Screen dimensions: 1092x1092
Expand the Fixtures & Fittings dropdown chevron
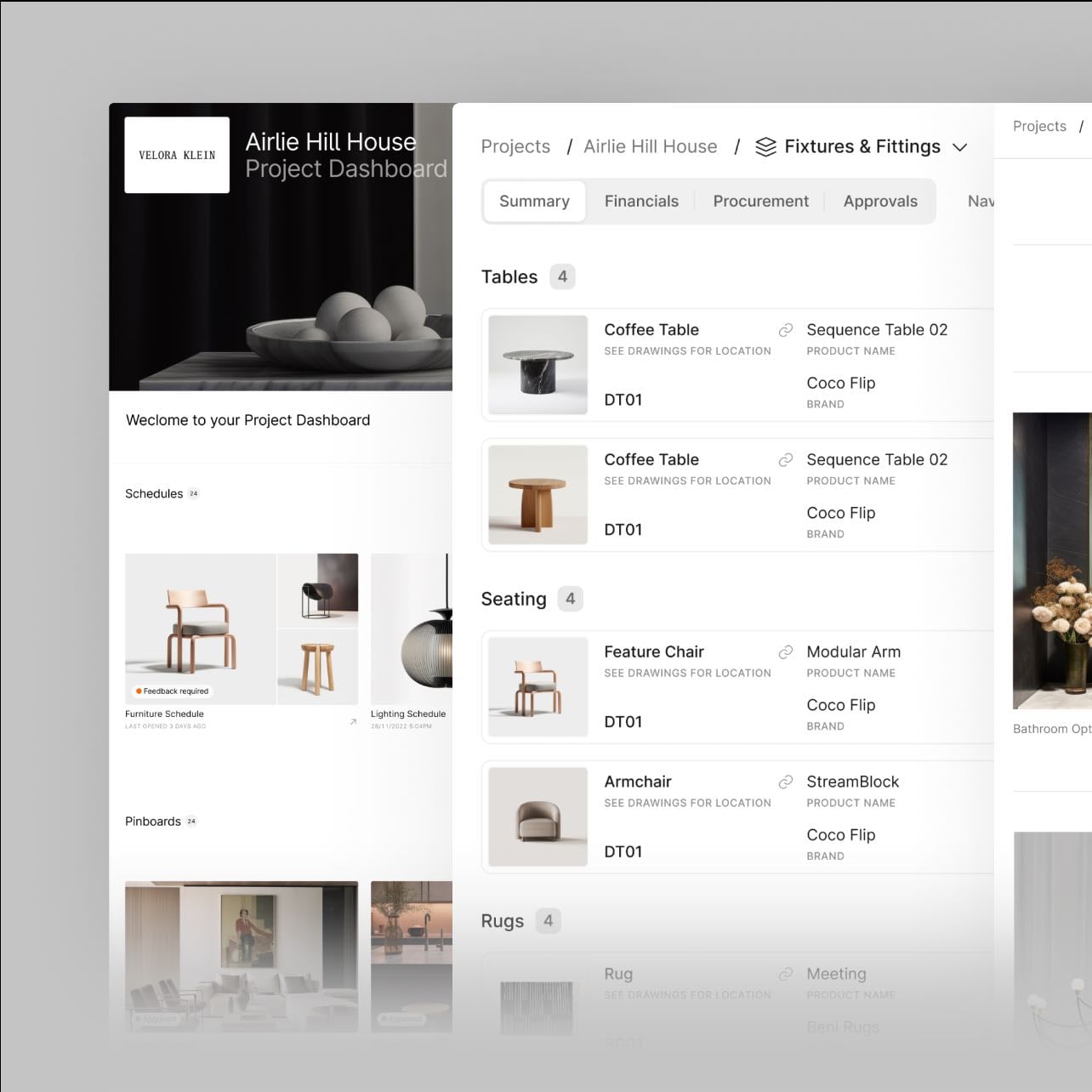(x=960, y=148)
